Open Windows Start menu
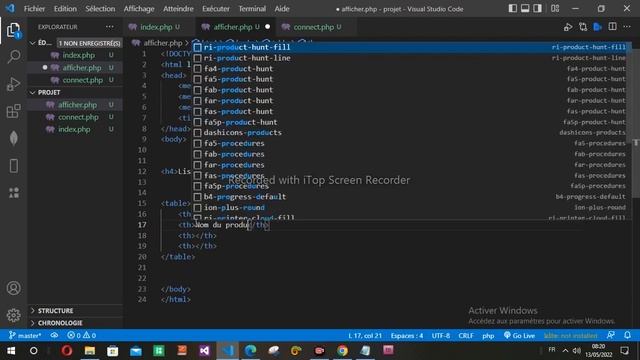The image size is (640, 360). tap(11, 351)
